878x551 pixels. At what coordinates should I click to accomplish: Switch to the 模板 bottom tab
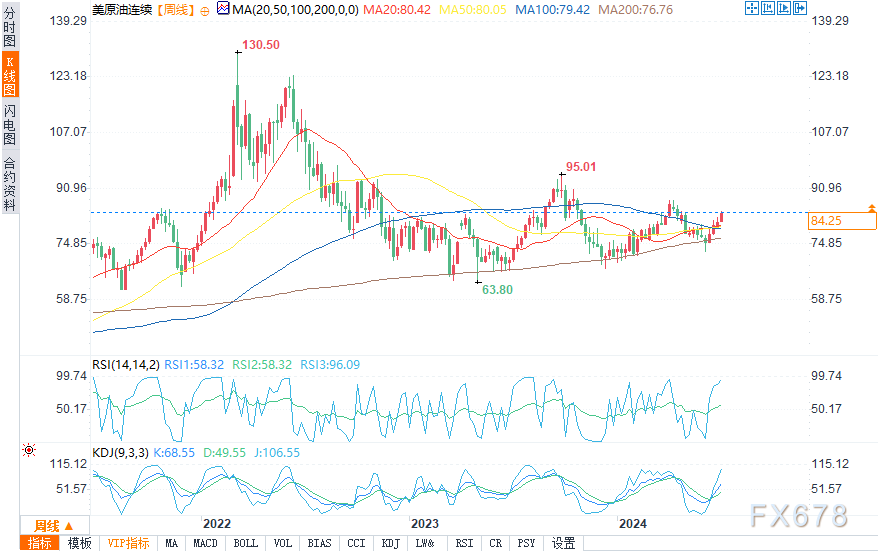80,543
